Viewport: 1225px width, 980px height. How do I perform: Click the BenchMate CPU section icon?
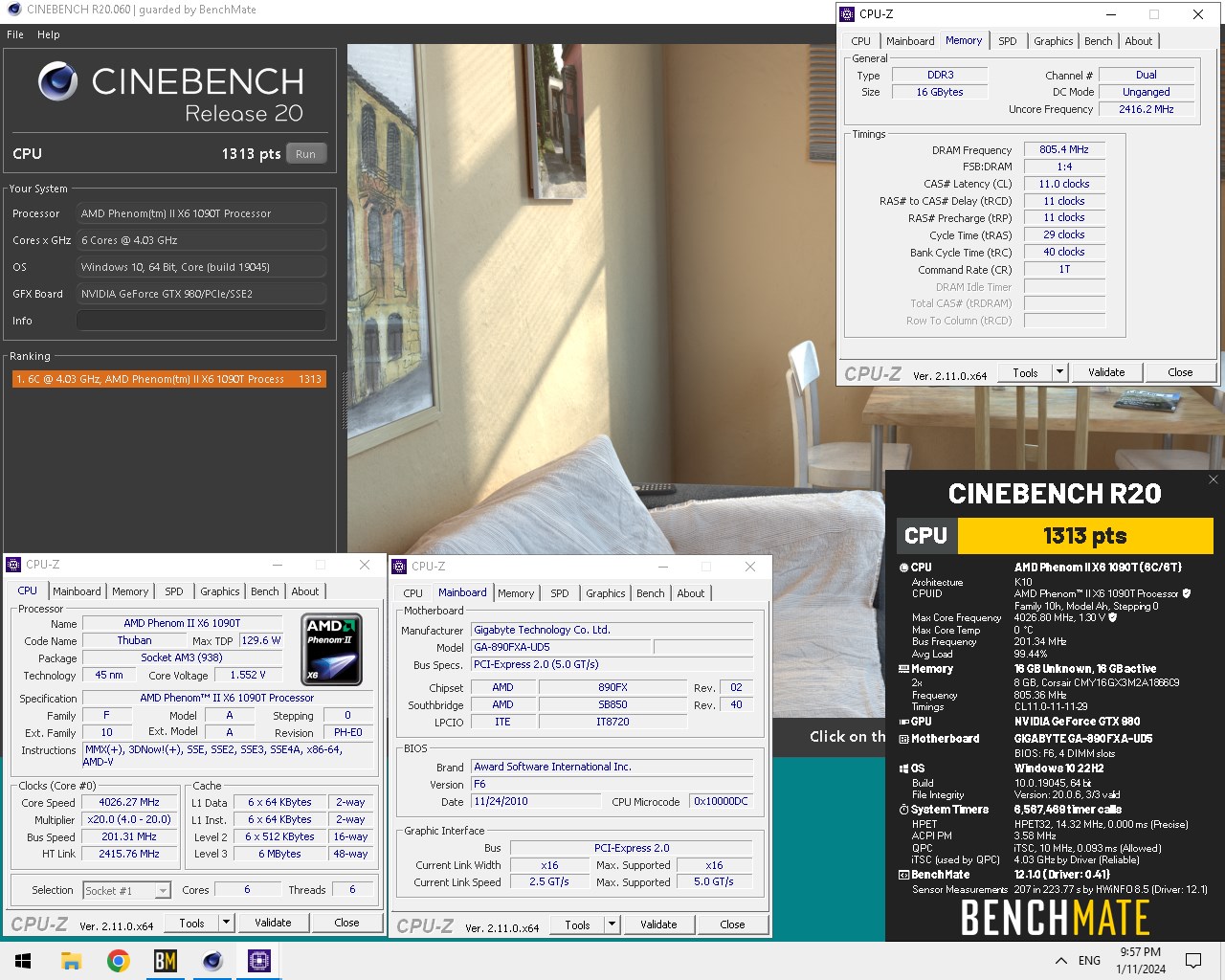click(904, 568)
